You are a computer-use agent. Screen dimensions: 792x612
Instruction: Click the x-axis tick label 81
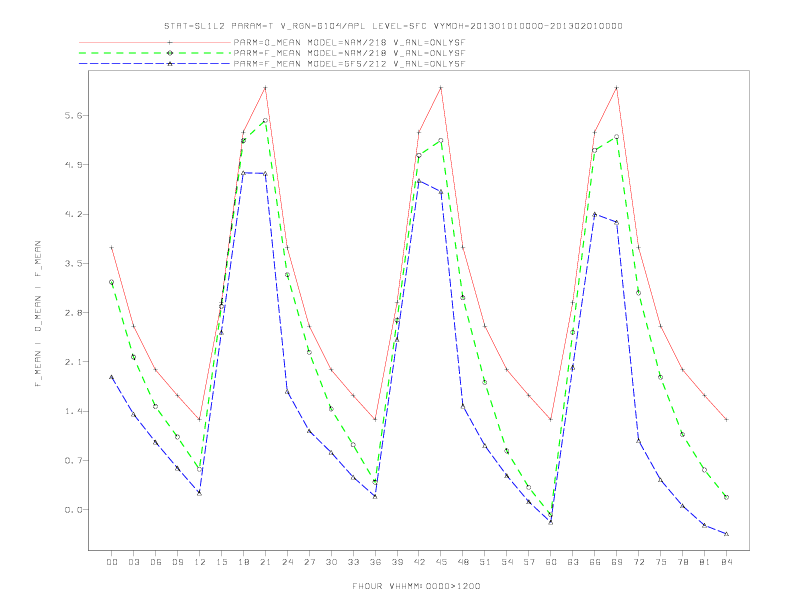[705, 562]
